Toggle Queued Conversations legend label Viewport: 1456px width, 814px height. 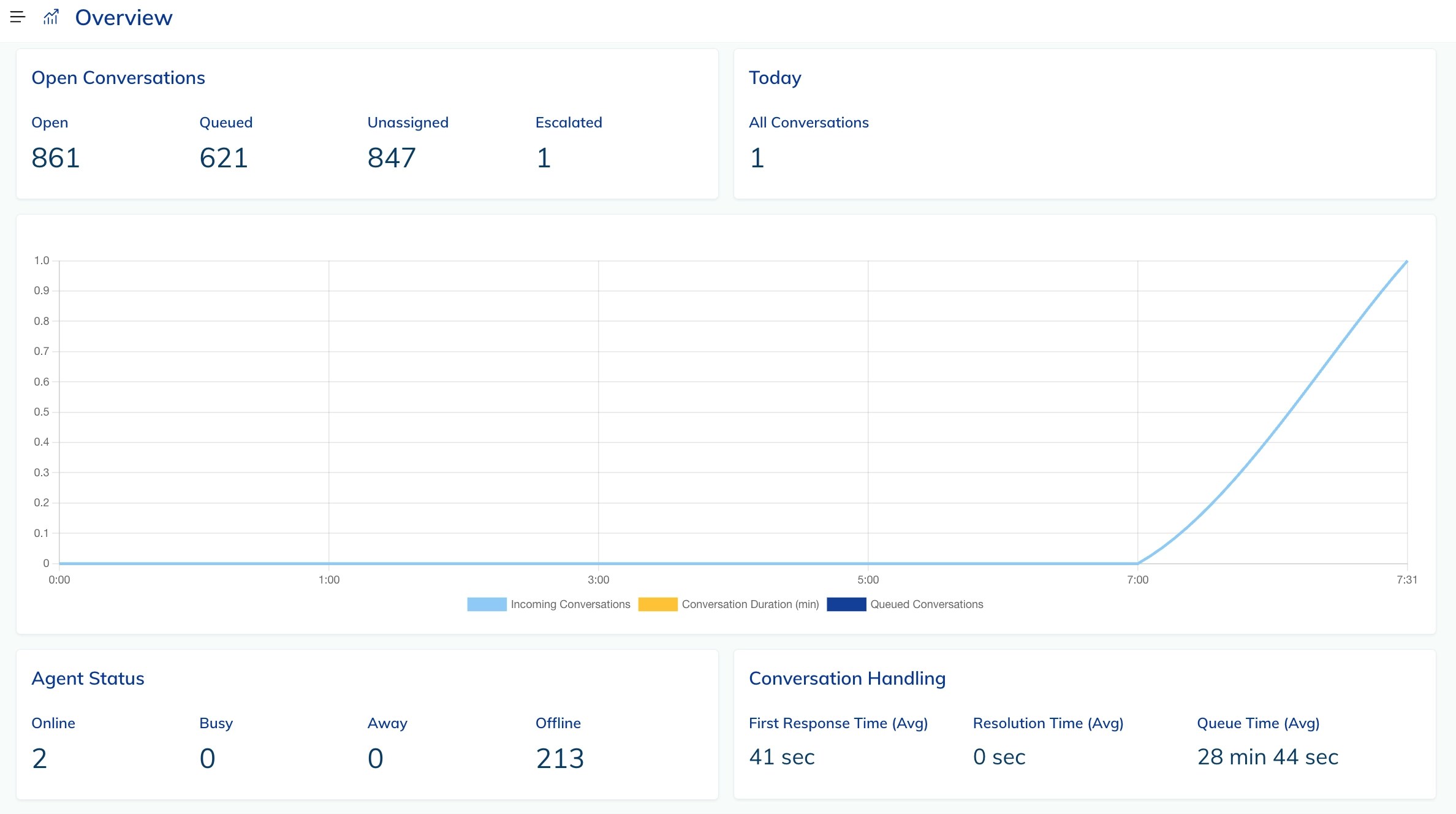pyautogui.click(x=926, y=604)
